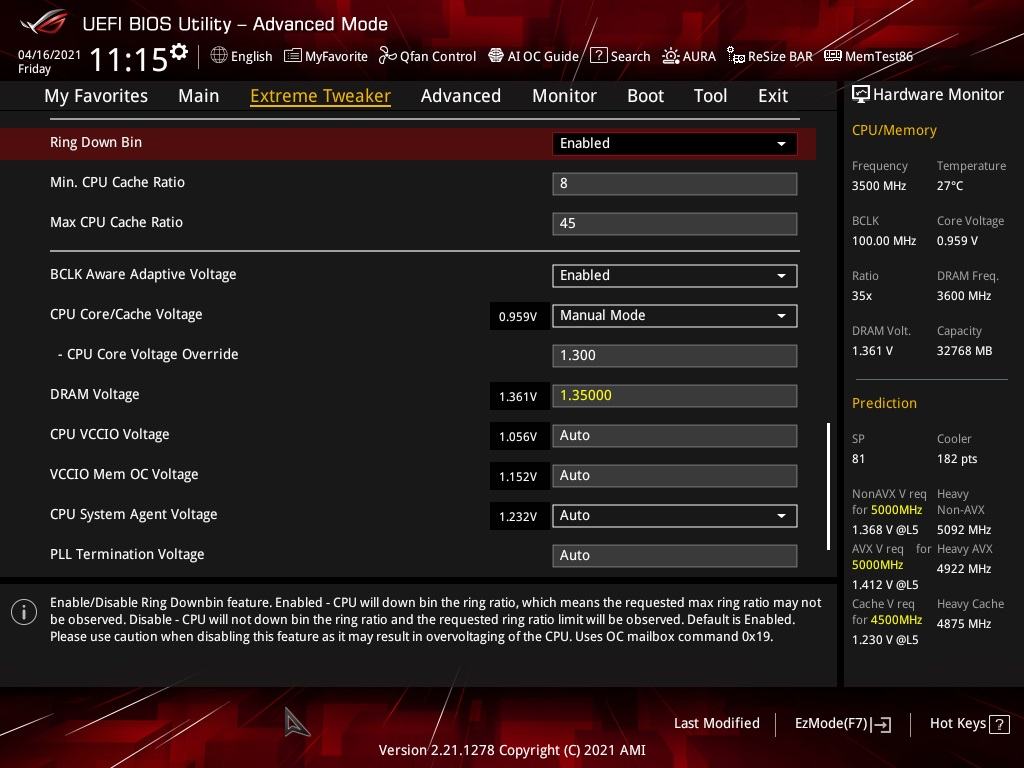Click the globe language icon
The width and height of the screenshot is (1024, 768).
pyautogui.click(x=219, y=56)
